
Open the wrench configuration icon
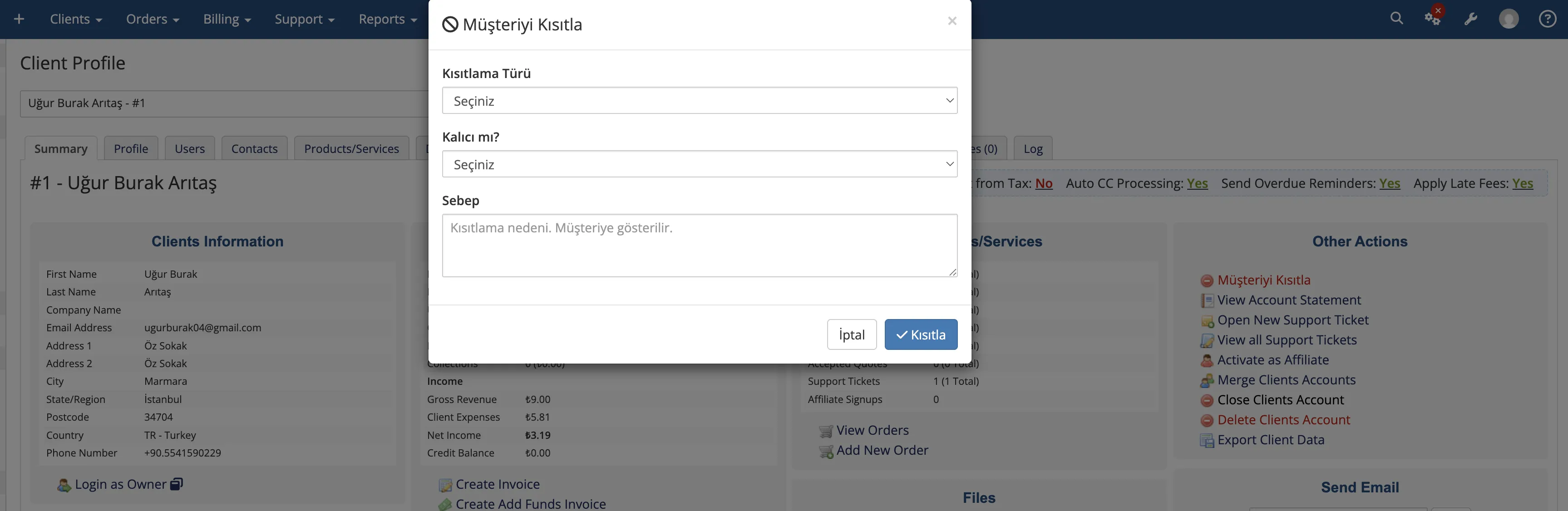1470,19
